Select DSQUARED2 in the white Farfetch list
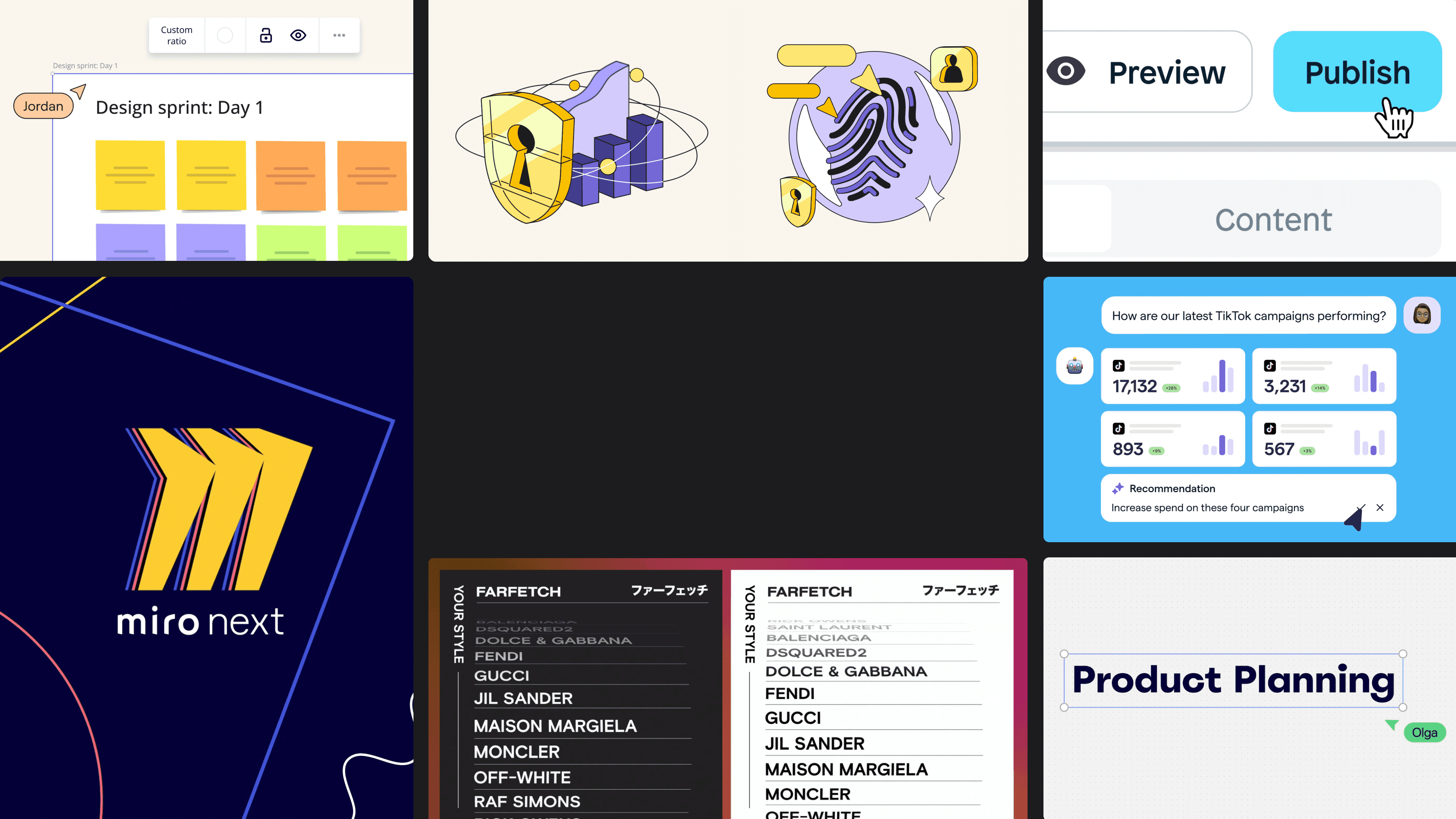 tap(816, 652)
